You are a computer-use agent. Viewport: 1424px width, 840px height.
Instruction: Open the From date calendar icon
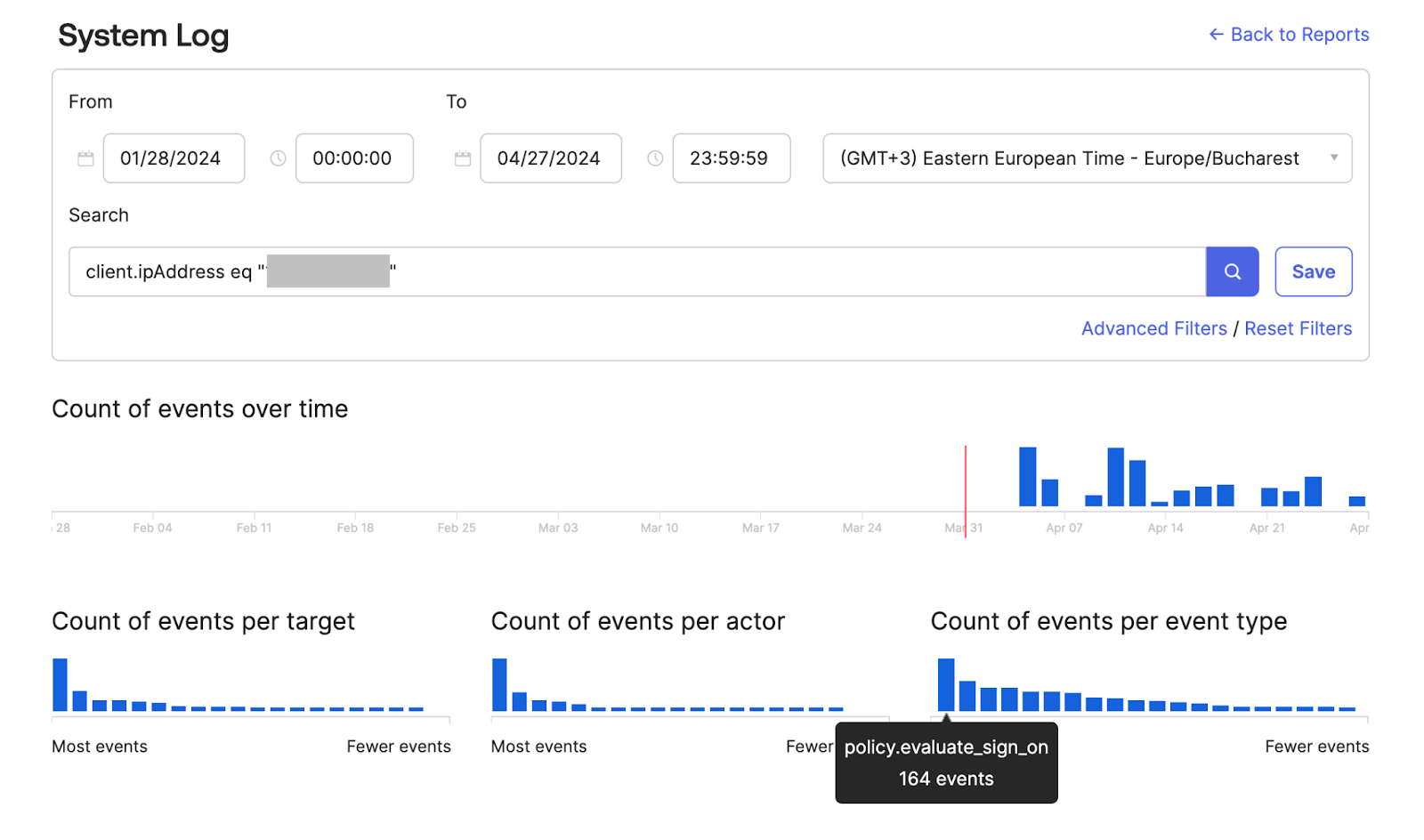coord(85,158)
